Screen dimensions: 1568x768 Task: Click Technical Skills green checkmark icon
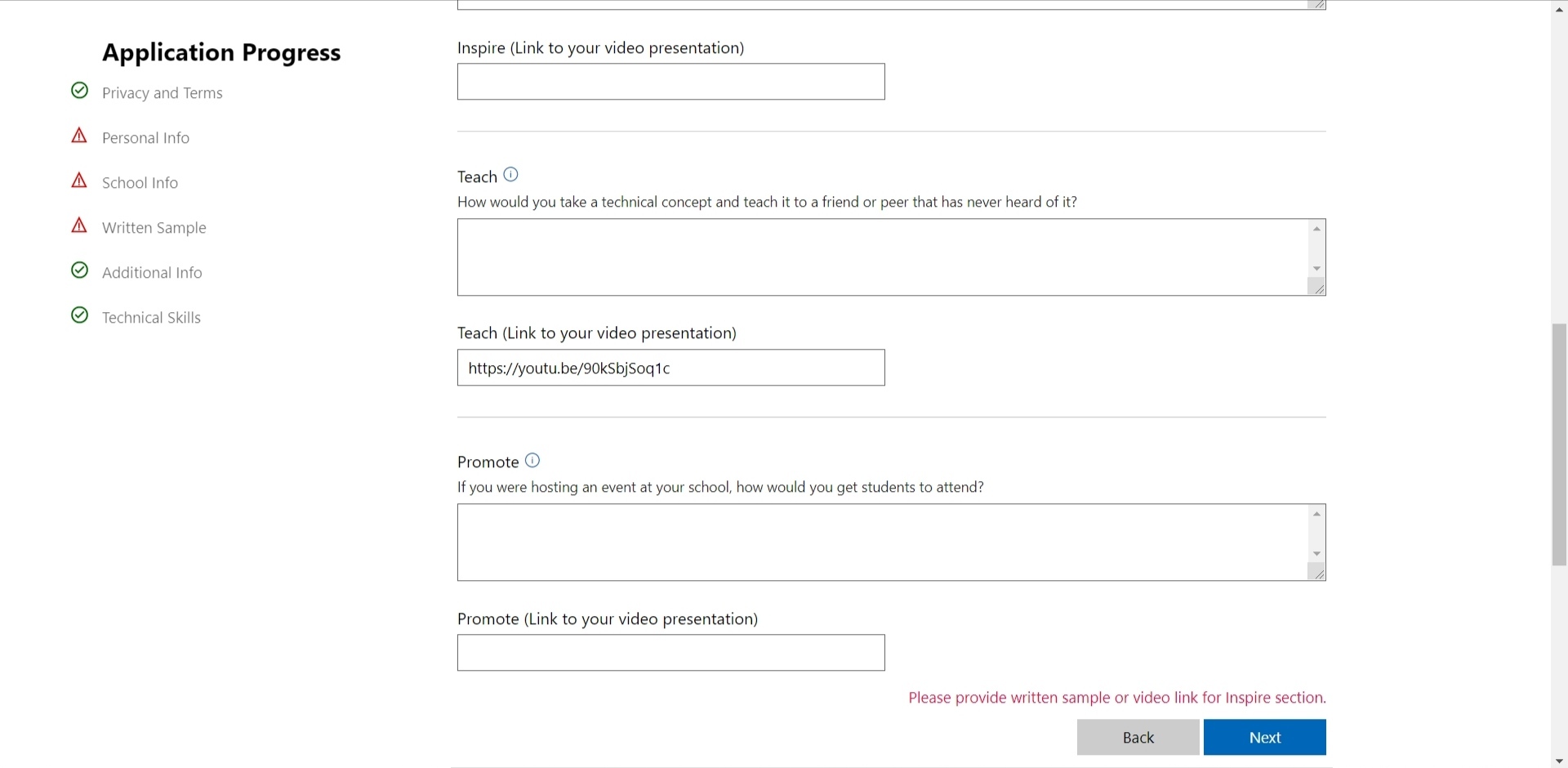click(x=79, y=315)
